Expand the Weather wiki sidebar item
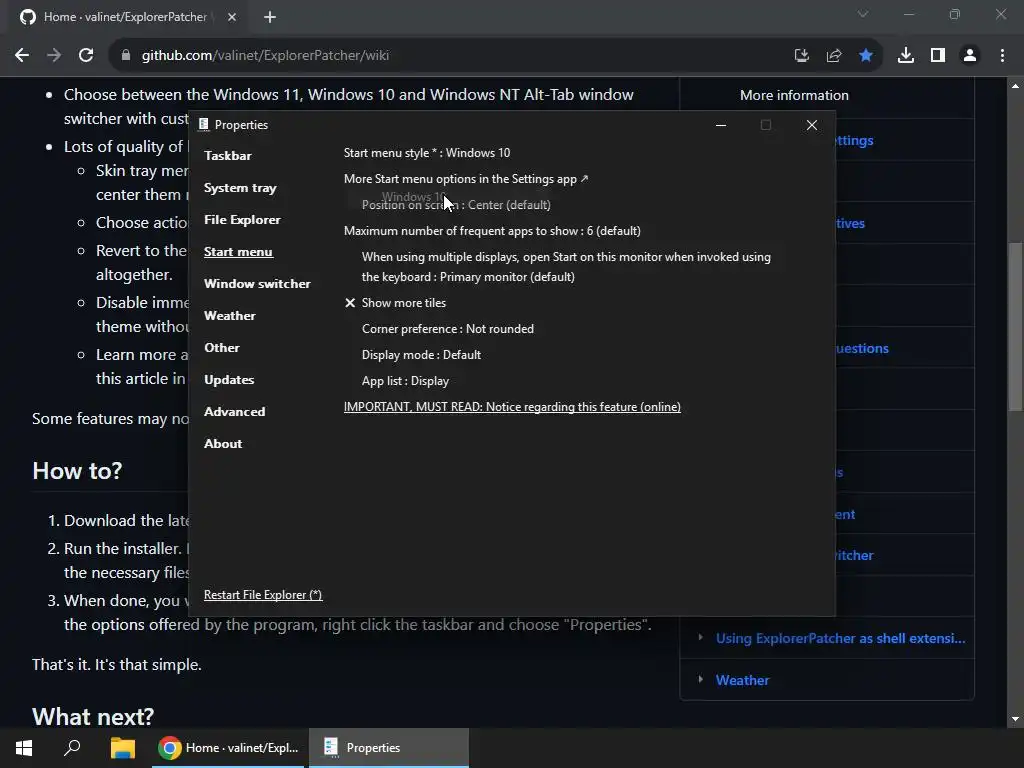 pyautogui.click(x=700, y=679)
